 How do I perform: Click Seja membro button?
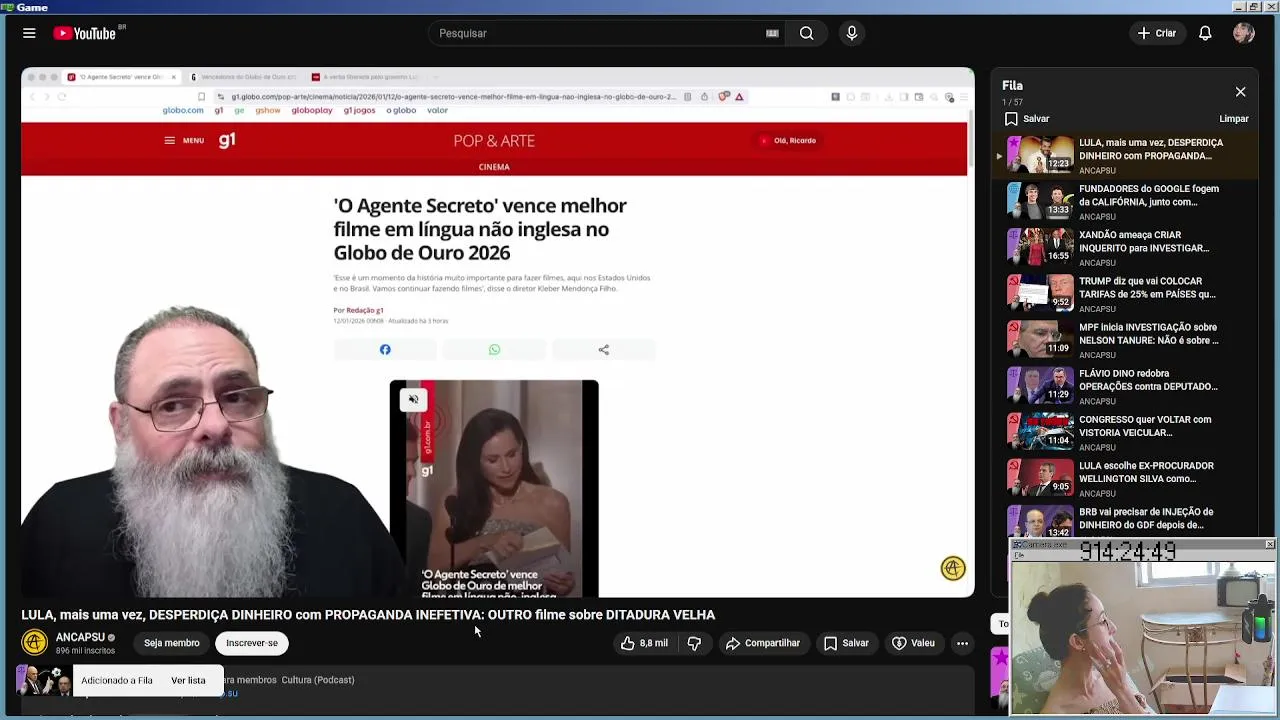click(x=171, y=643)
